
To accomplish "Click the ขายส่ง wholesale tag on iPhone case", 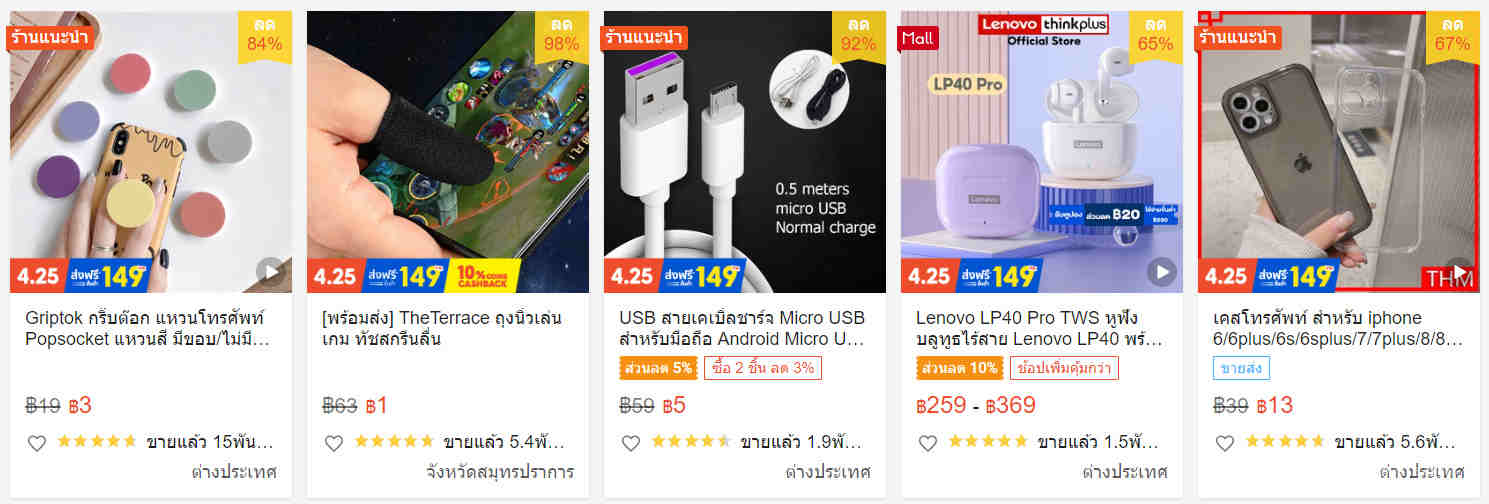I will [x=1241, y=368].
